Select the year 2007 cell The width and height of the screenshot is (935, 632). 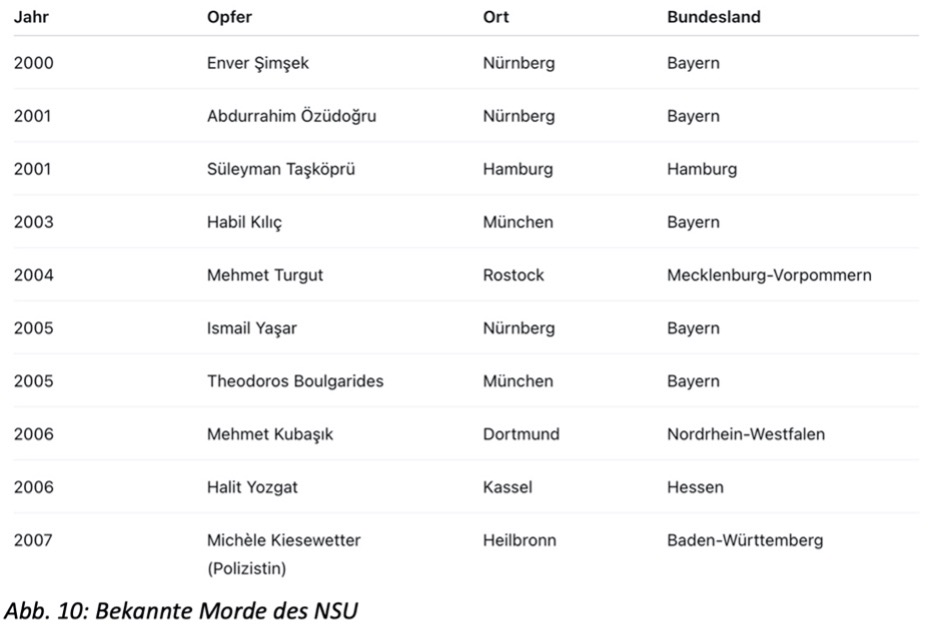[x=33, y=540]
